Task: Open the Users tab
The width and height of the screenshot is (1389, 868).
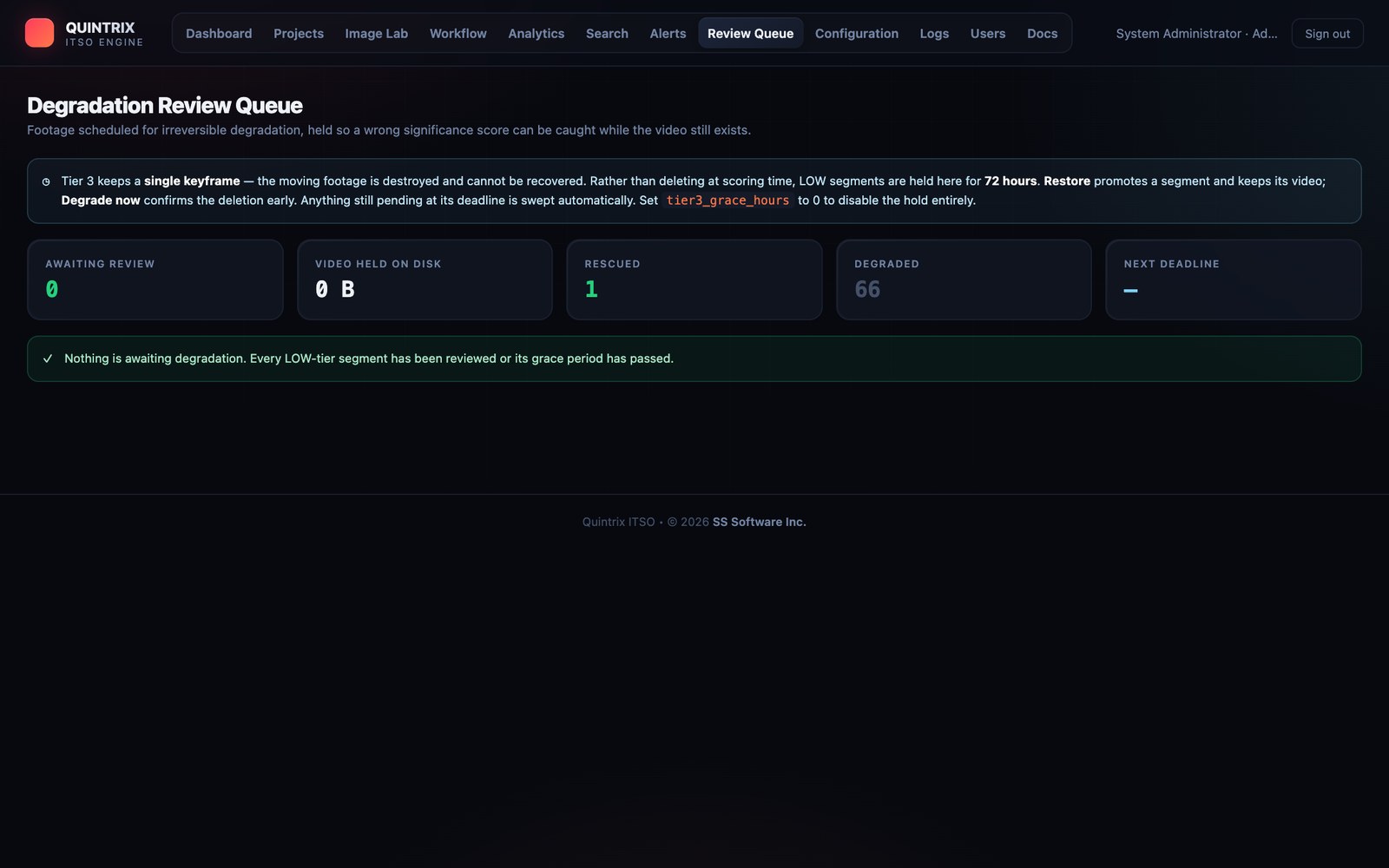Action: pos(987,33)
